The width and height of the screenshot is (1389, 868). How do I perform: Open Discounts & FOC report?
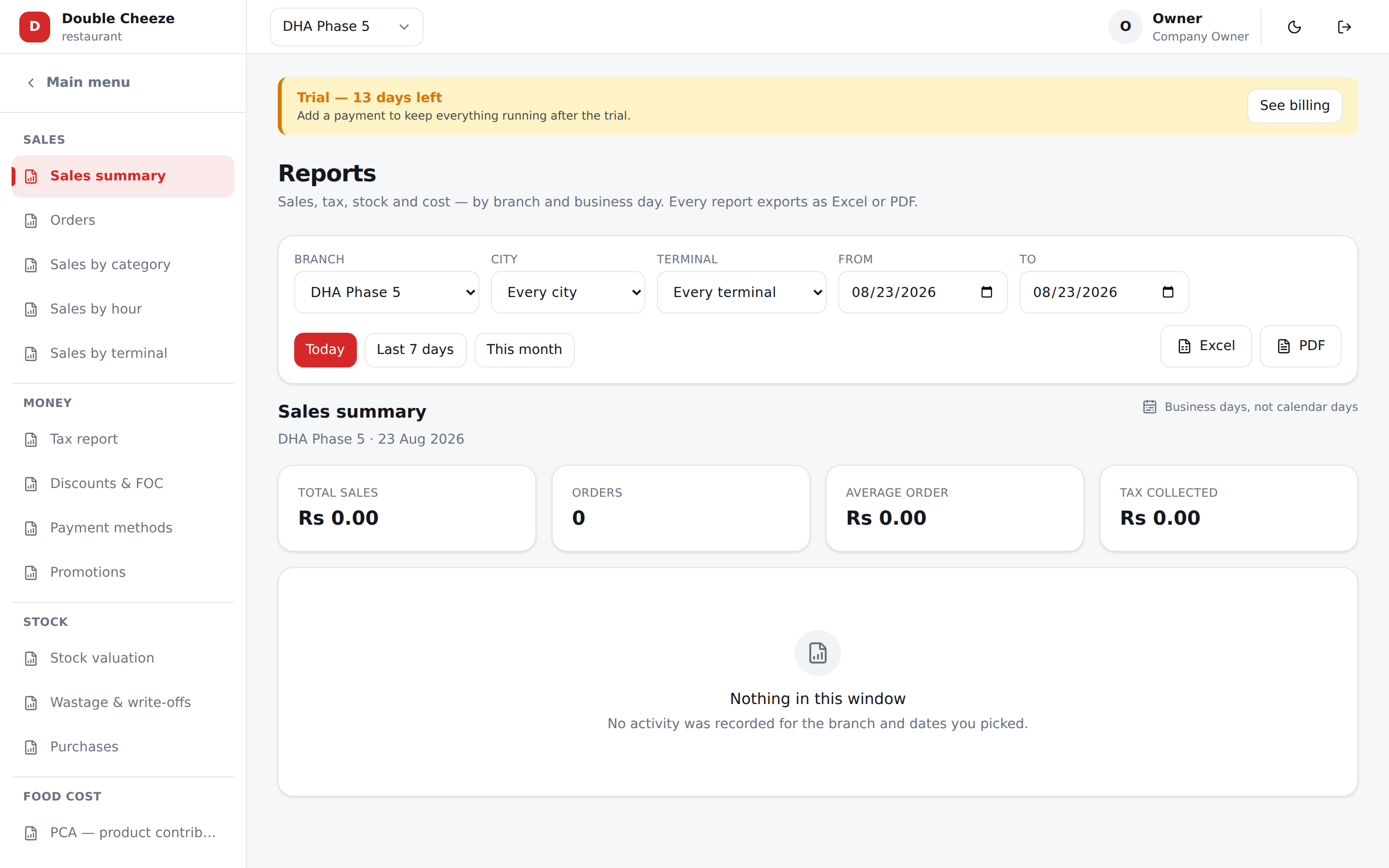pos(123,484)
